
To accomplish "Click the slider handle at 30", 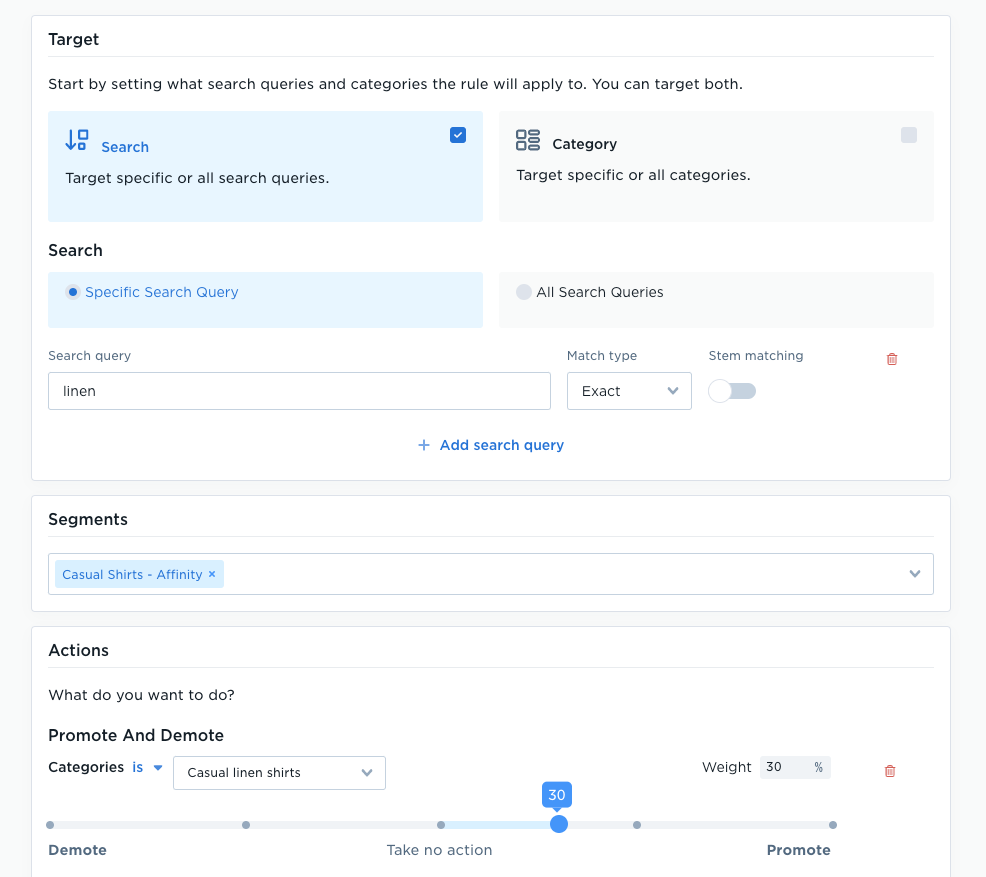I will tap(558, 824).
